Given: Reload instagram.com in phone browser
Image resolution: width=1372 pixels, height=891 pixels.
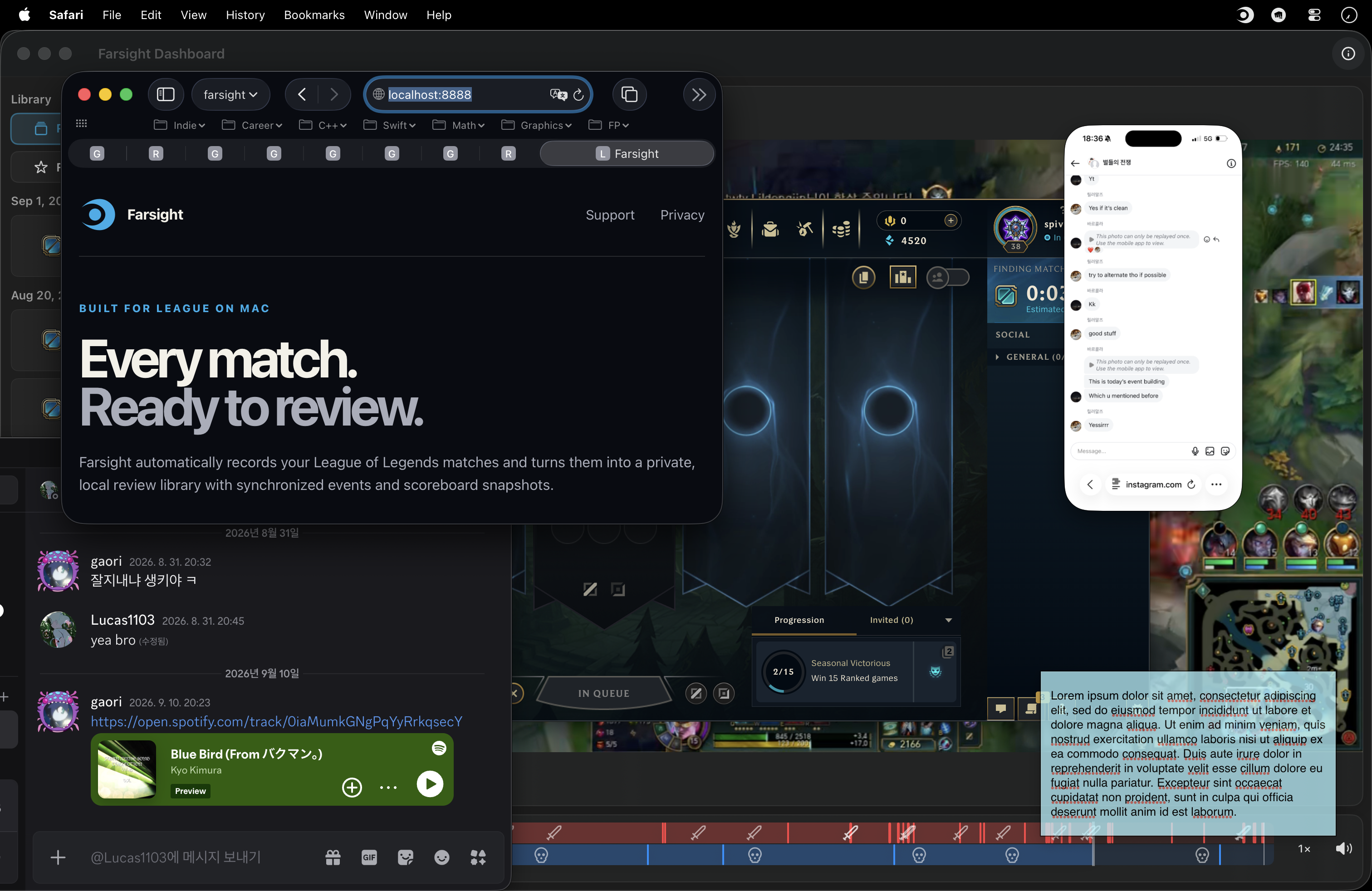Looking at the screenshot, I should pyautogui.click(x=1191, y=484).
